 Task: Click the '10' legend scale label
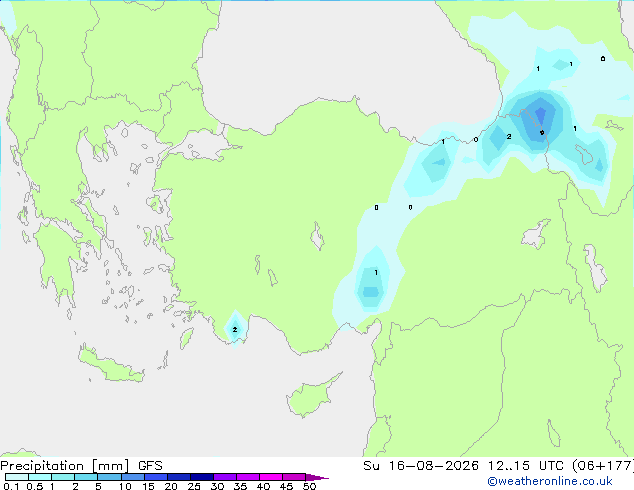[x=125, y=486]
